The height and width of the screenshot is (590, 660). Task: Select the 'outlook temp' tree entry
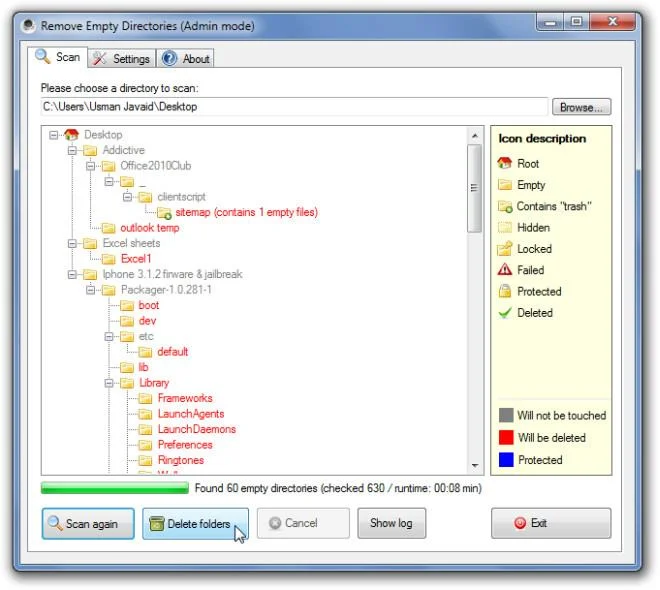(150, 228)
